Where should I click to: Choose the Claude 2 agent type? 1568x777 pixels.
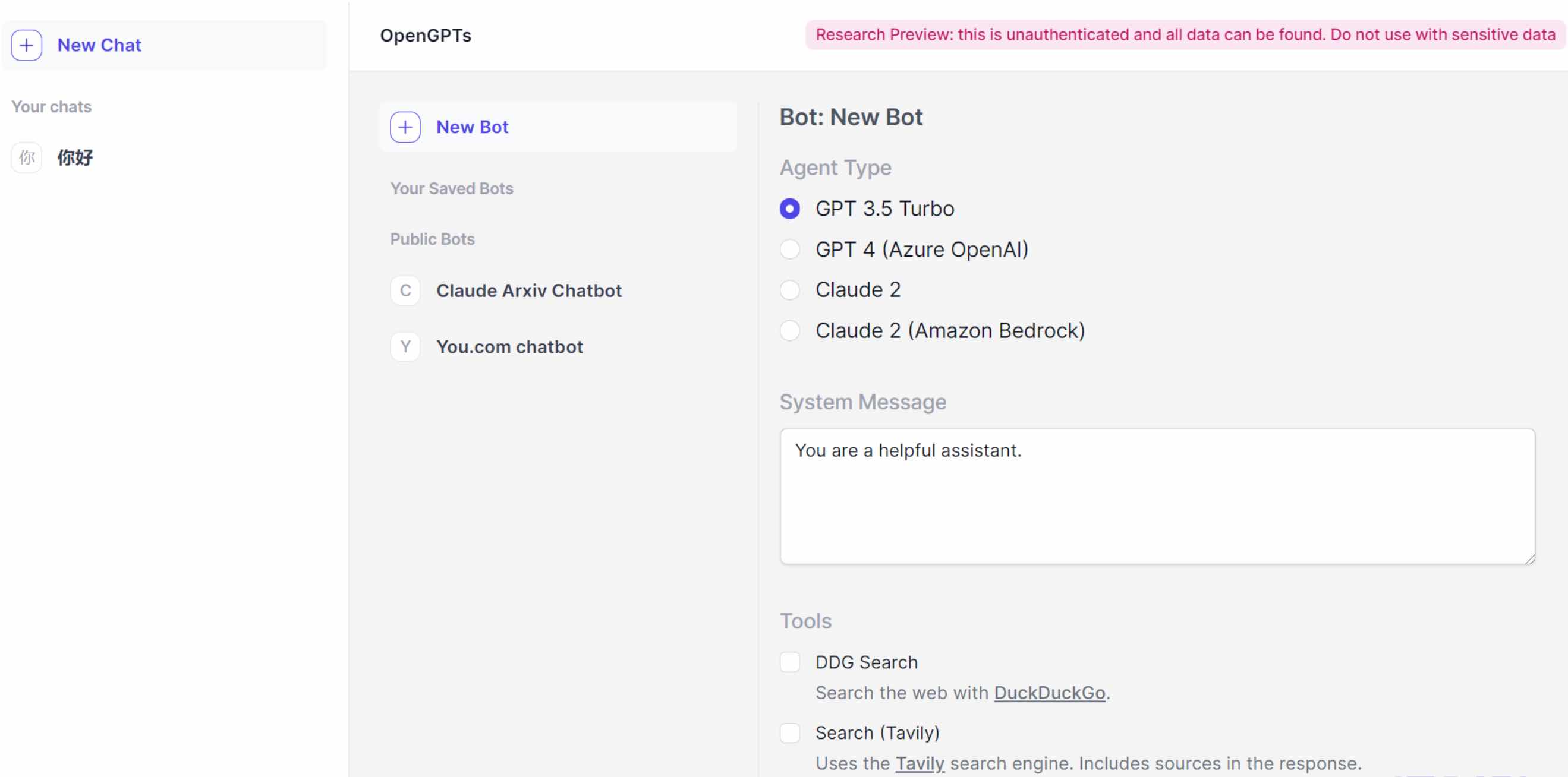(789, 290)
